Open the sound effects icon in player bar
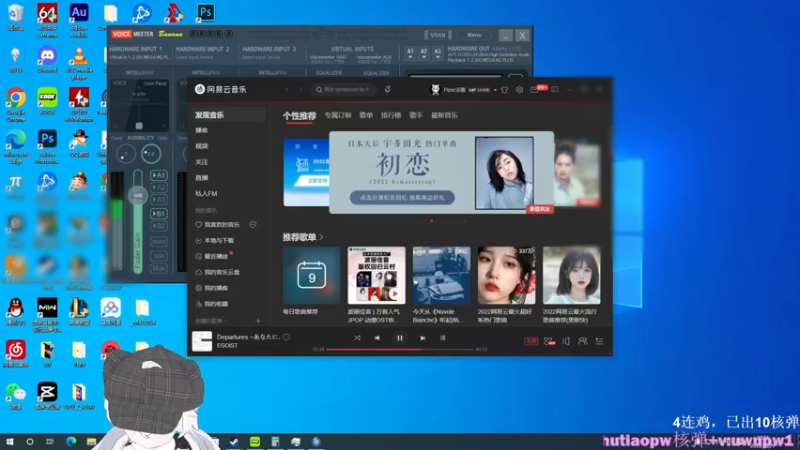 549,341
